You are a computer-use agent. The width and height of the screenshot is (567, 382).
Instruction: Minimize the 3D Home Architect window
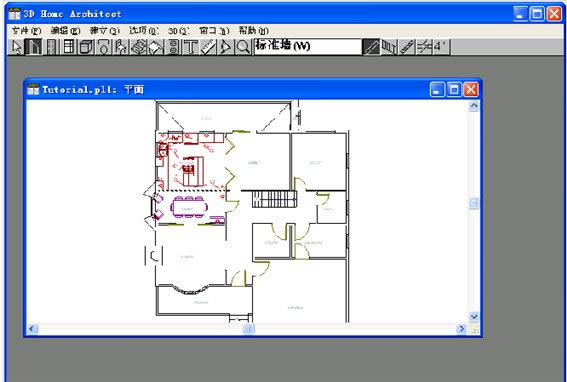(x=520, y=14)
